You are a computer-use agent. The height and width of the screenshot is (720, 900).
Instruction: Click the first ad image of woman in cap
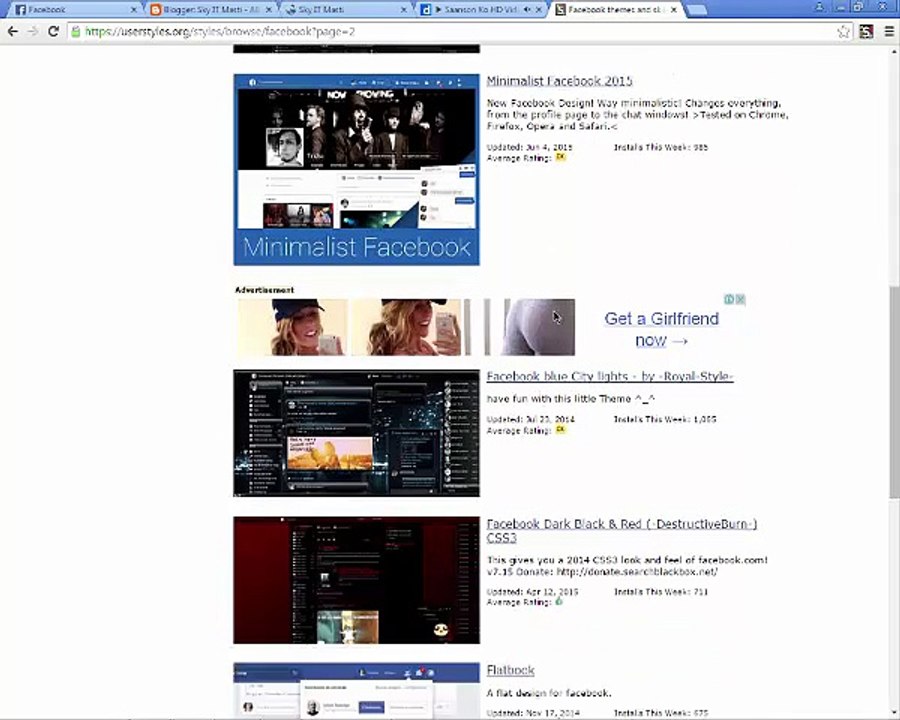point(292,327)
